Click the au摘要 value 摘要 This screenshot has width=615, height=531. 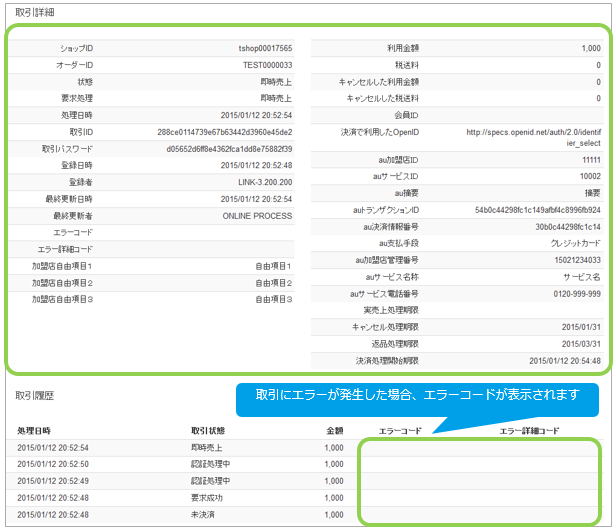point(593,193)
